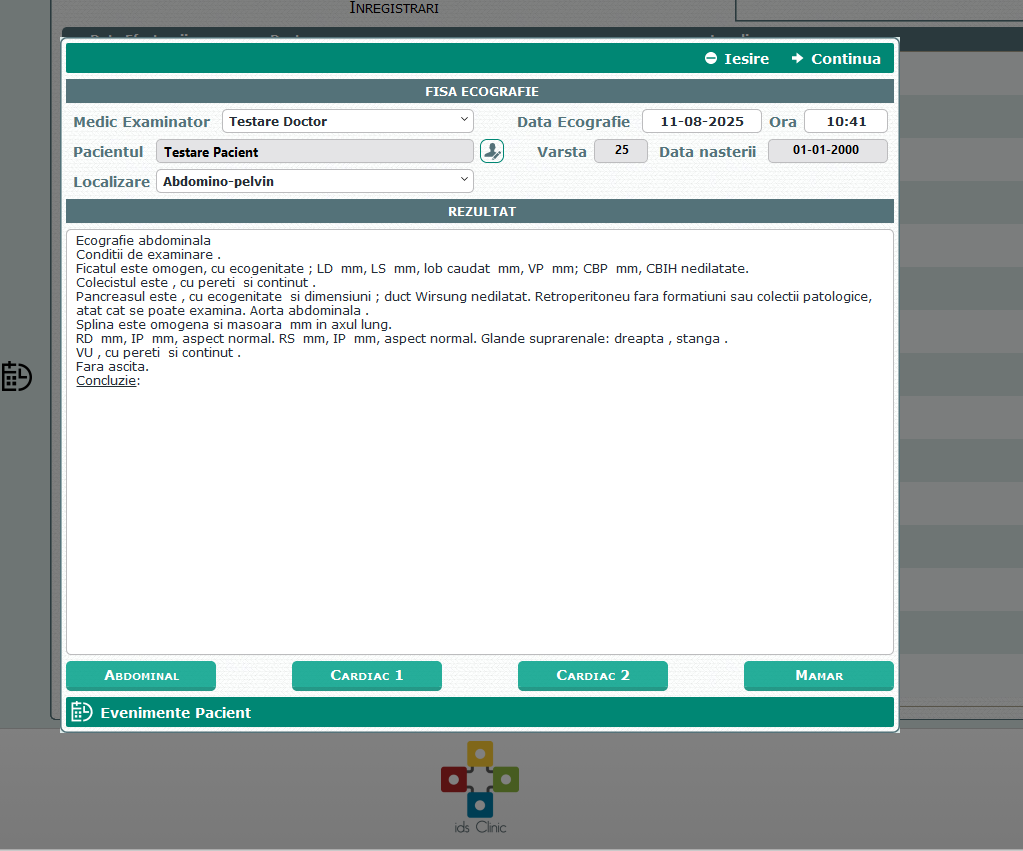This screenshot has height=851, width=1023.
Task: Click the calendar-clock icon on the left sidebar
Action: pos(16,377)
